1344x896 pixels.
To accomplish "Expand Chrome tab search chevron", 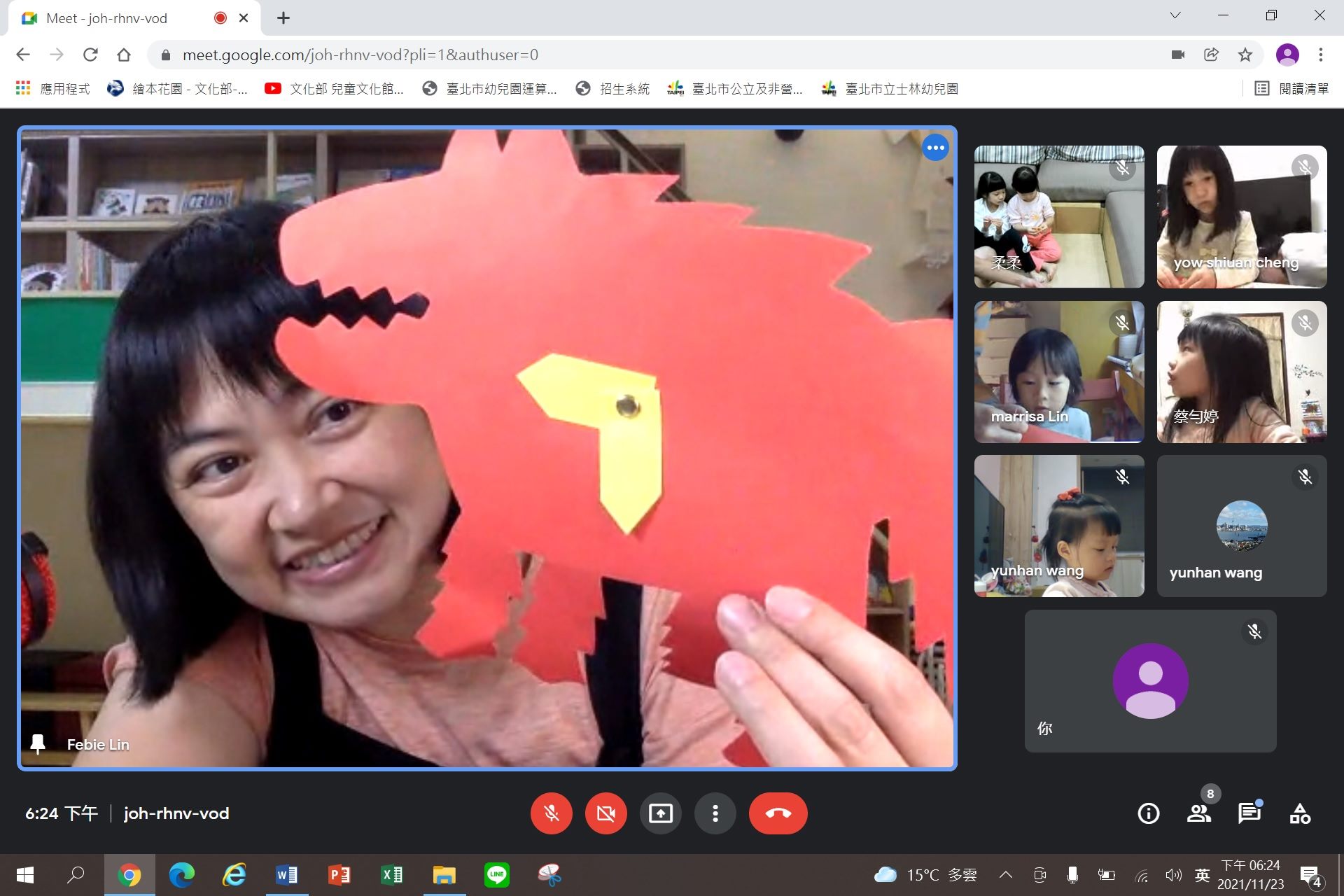I will [1175, 15].
